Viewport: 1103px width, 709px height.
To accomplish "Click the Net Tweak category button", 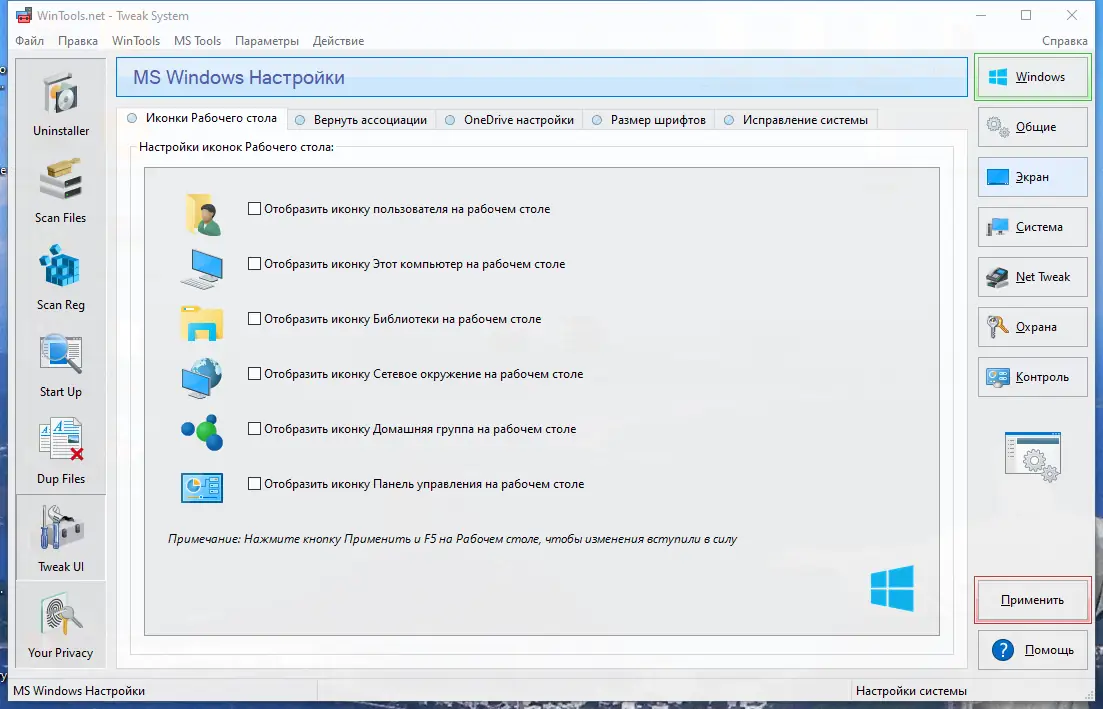I will tap(1033, 277).
